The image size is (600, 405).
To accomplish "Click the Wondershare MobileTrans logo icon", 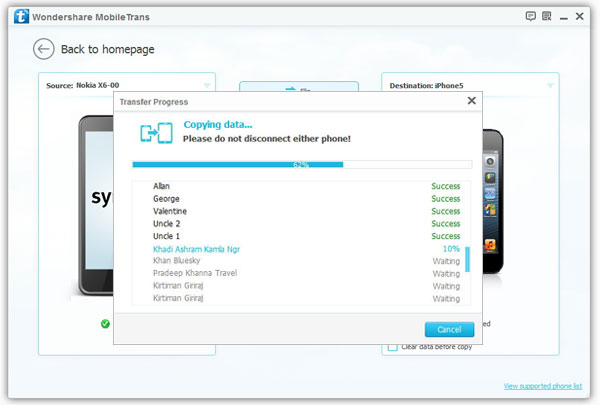I will [x=21, y=17].
